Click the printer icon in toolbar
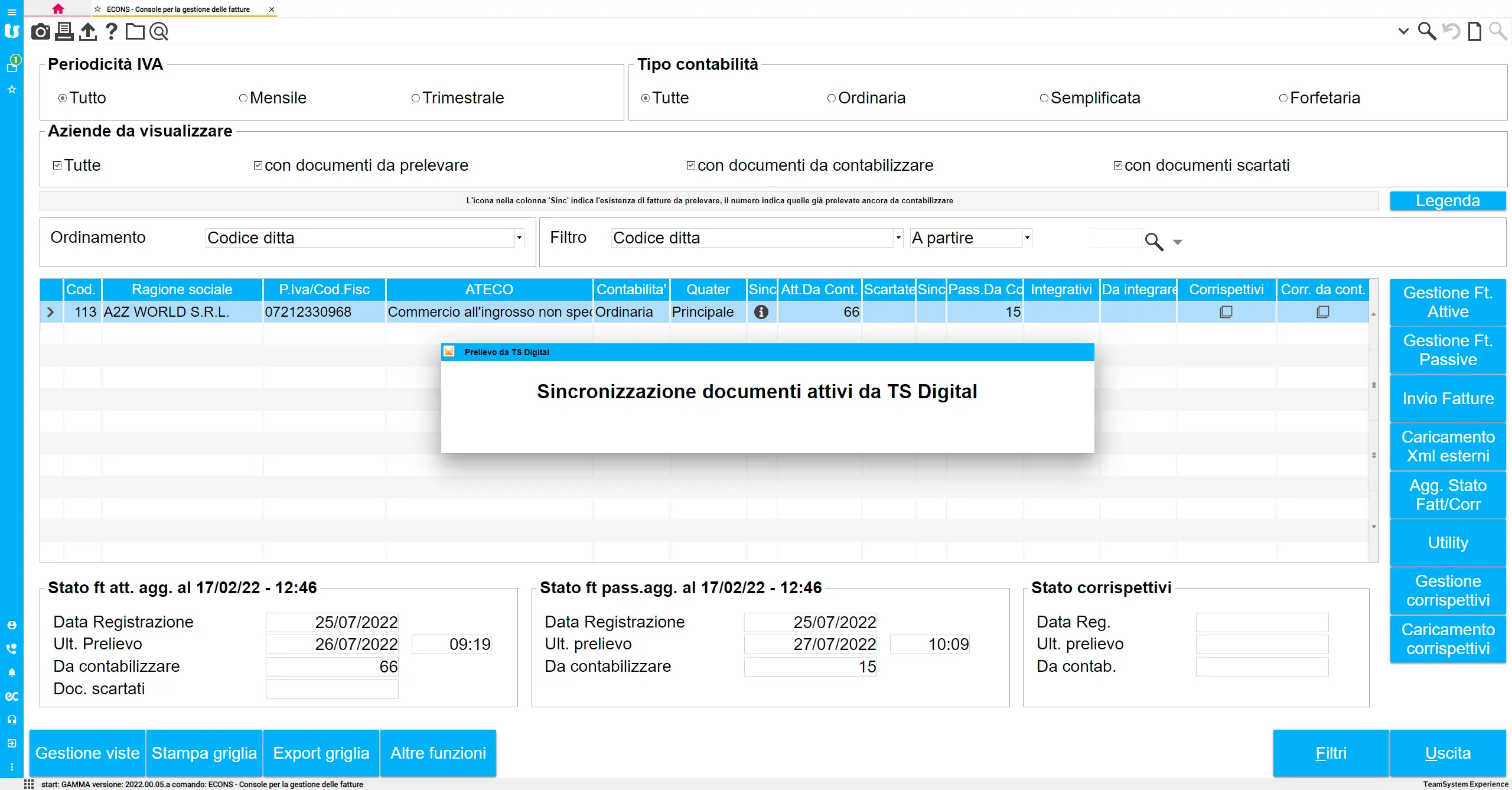The image size is (1512, 790). click(x=64, y=31)
